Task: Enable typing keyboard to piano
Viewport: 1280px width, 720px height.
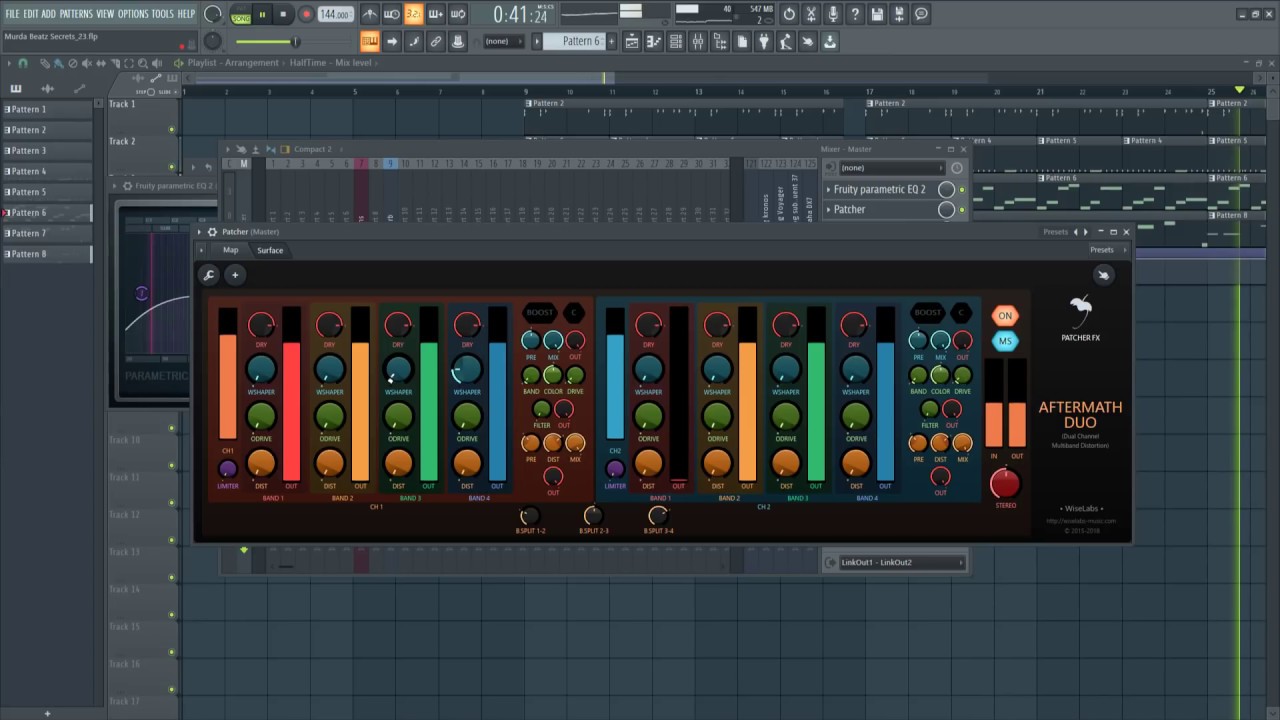Action: point(370,41)
